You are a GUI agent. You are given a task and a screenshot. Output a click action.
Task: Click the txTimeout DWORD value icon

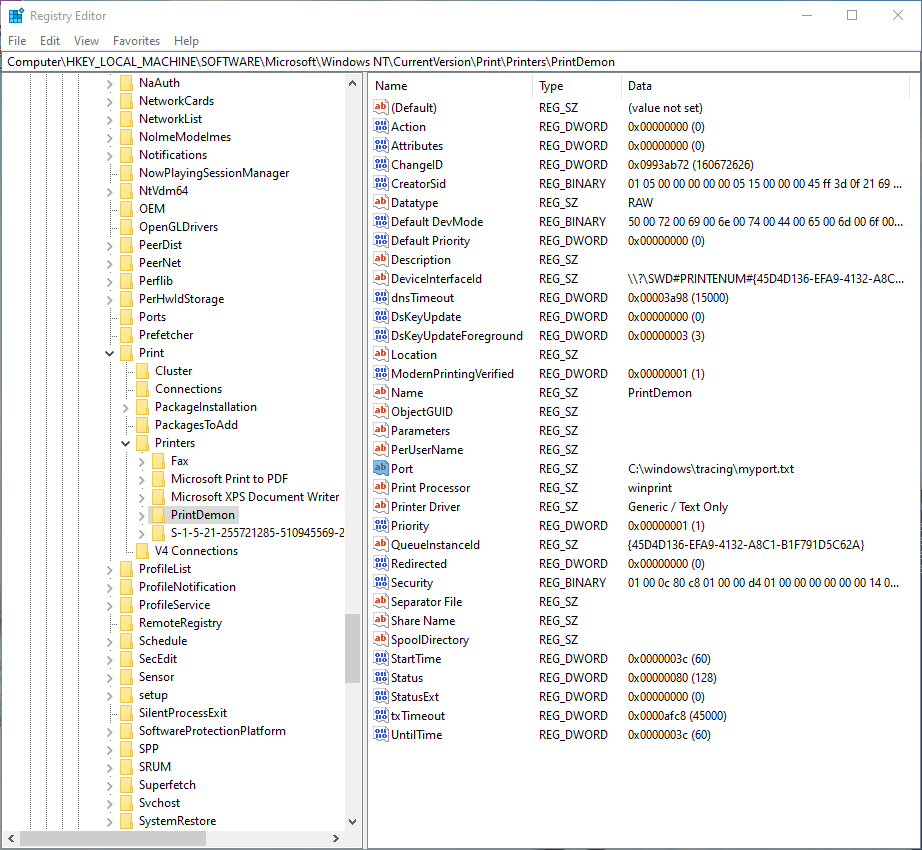380,716
